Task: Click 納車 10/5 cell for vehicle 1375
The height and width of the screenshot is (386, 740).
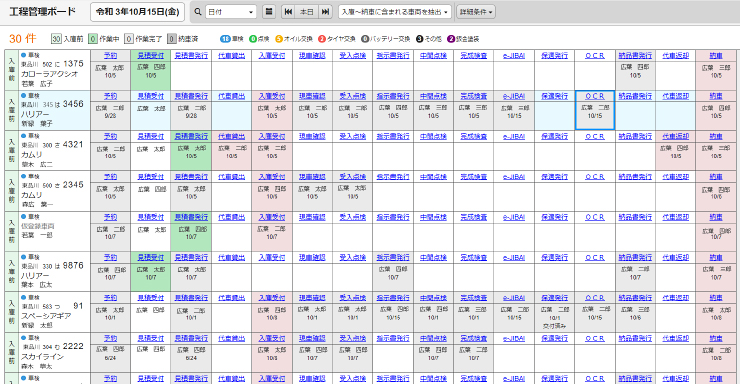Action: [x=716, y=75]
